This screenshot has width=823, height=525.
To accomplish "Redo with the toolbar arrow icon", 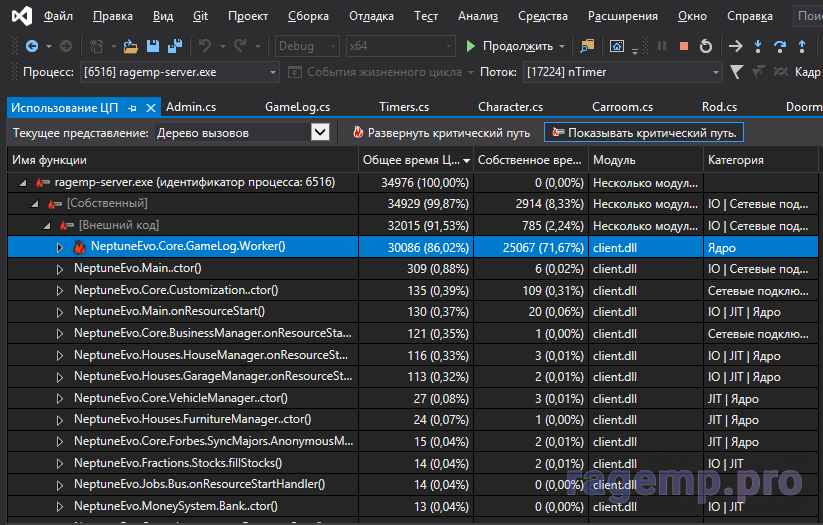I will [240, 46].
